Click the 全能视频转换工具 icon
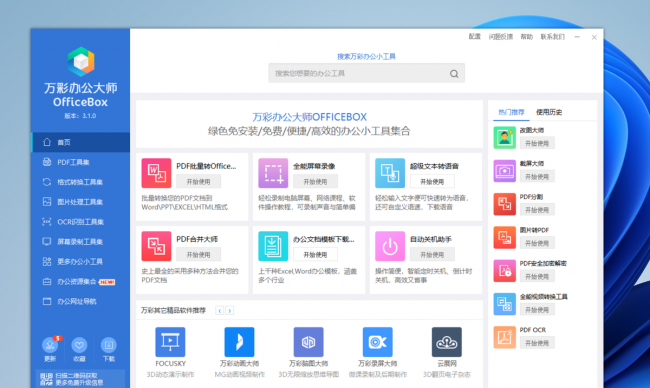The image size is (650, 388). pos(504,304)
